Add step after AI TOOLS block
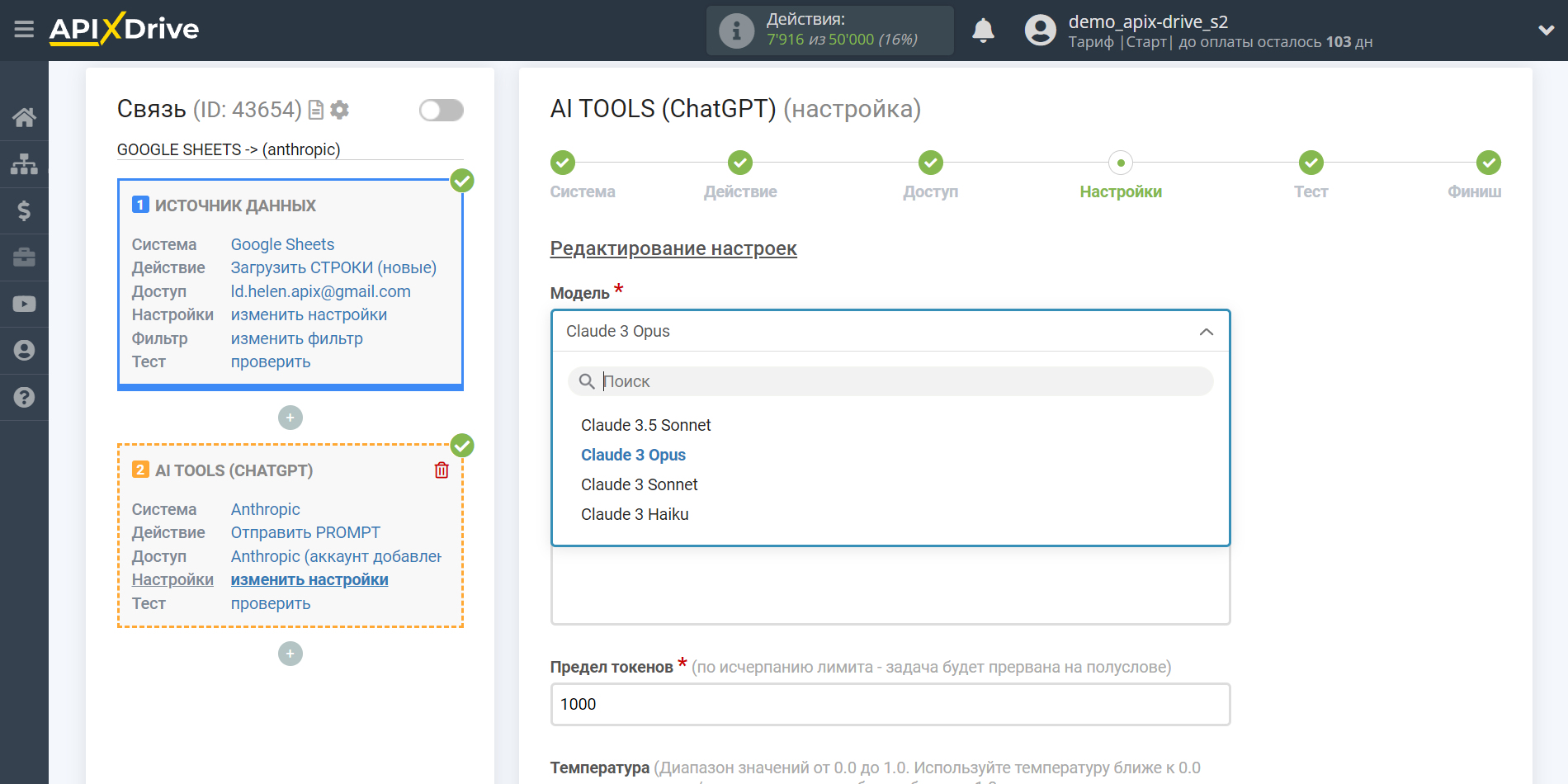1568x784 pixels. tap(290, 654)
